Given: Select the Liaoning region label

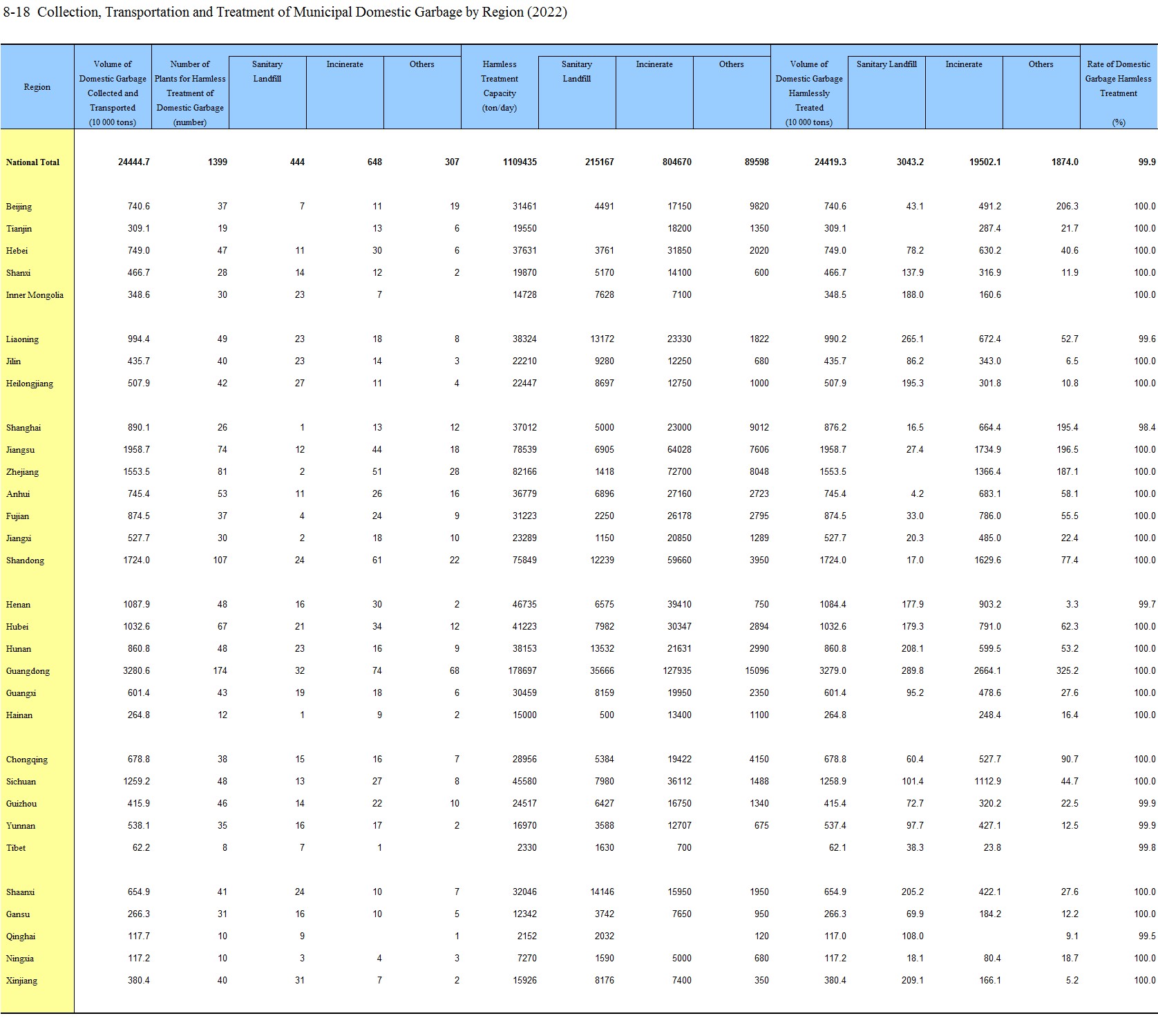Looking at the screenshot, I should tap(22, 339).
